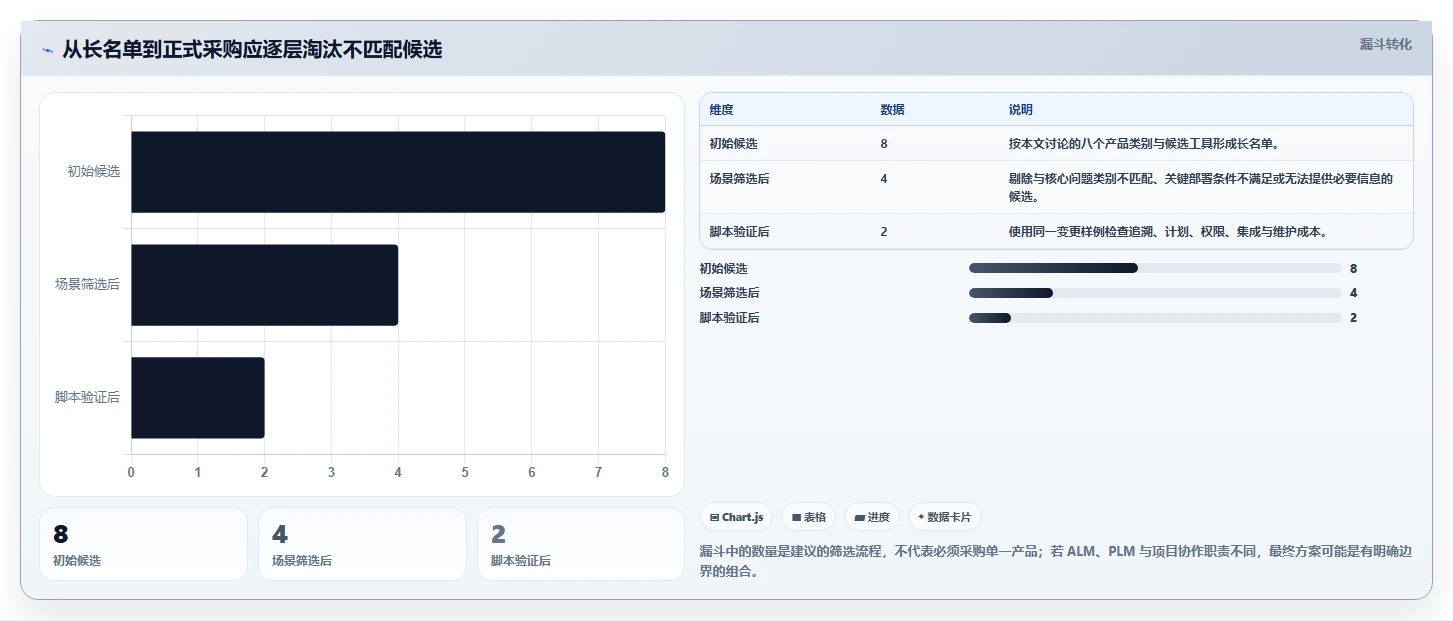Screen dimensions: 1453x621
Task: Click the 场景筛选后 chart bar
Action: coord(265,285)
